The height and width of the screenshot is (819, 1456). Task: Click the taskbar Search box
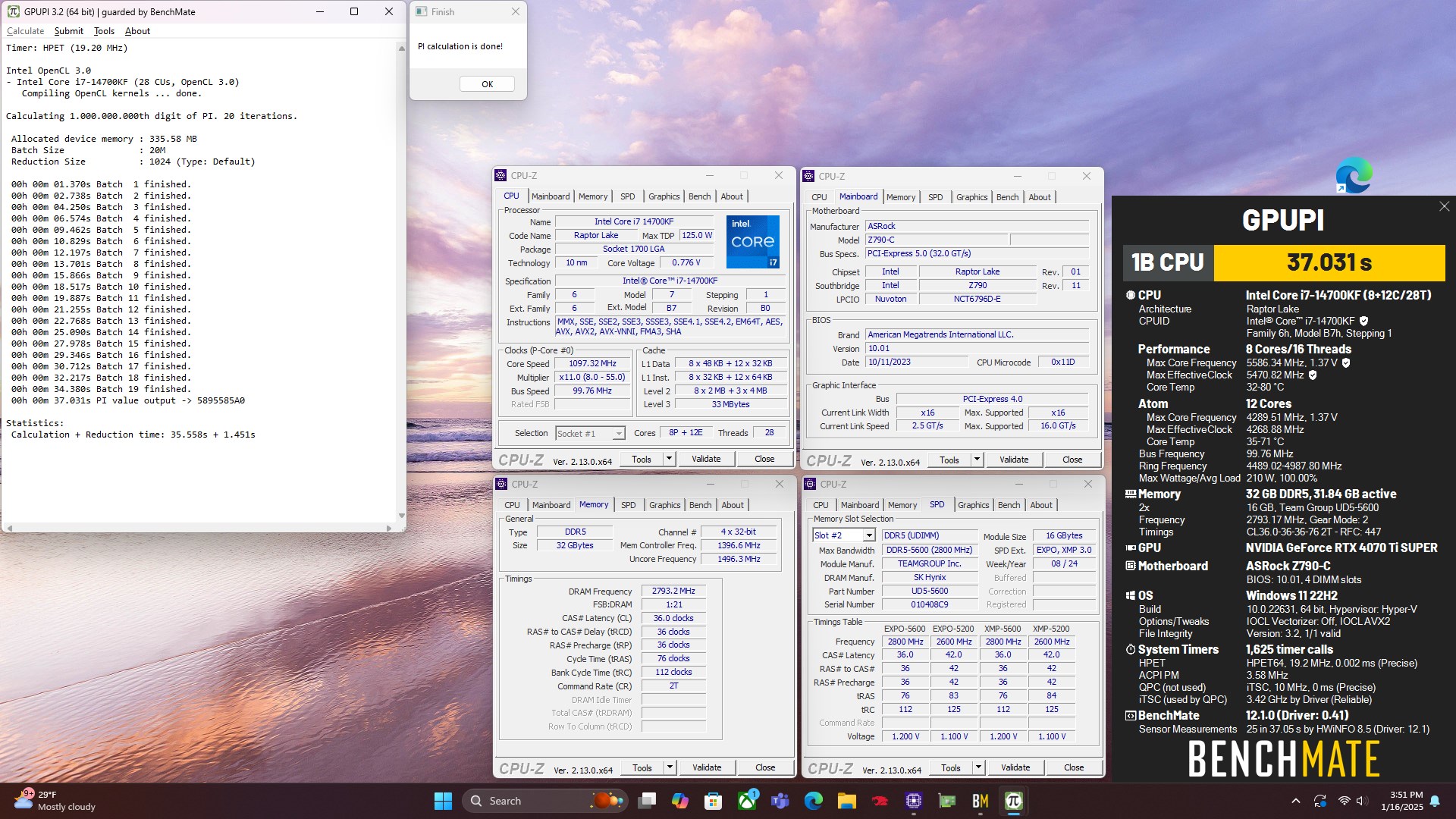coord(546,801)
